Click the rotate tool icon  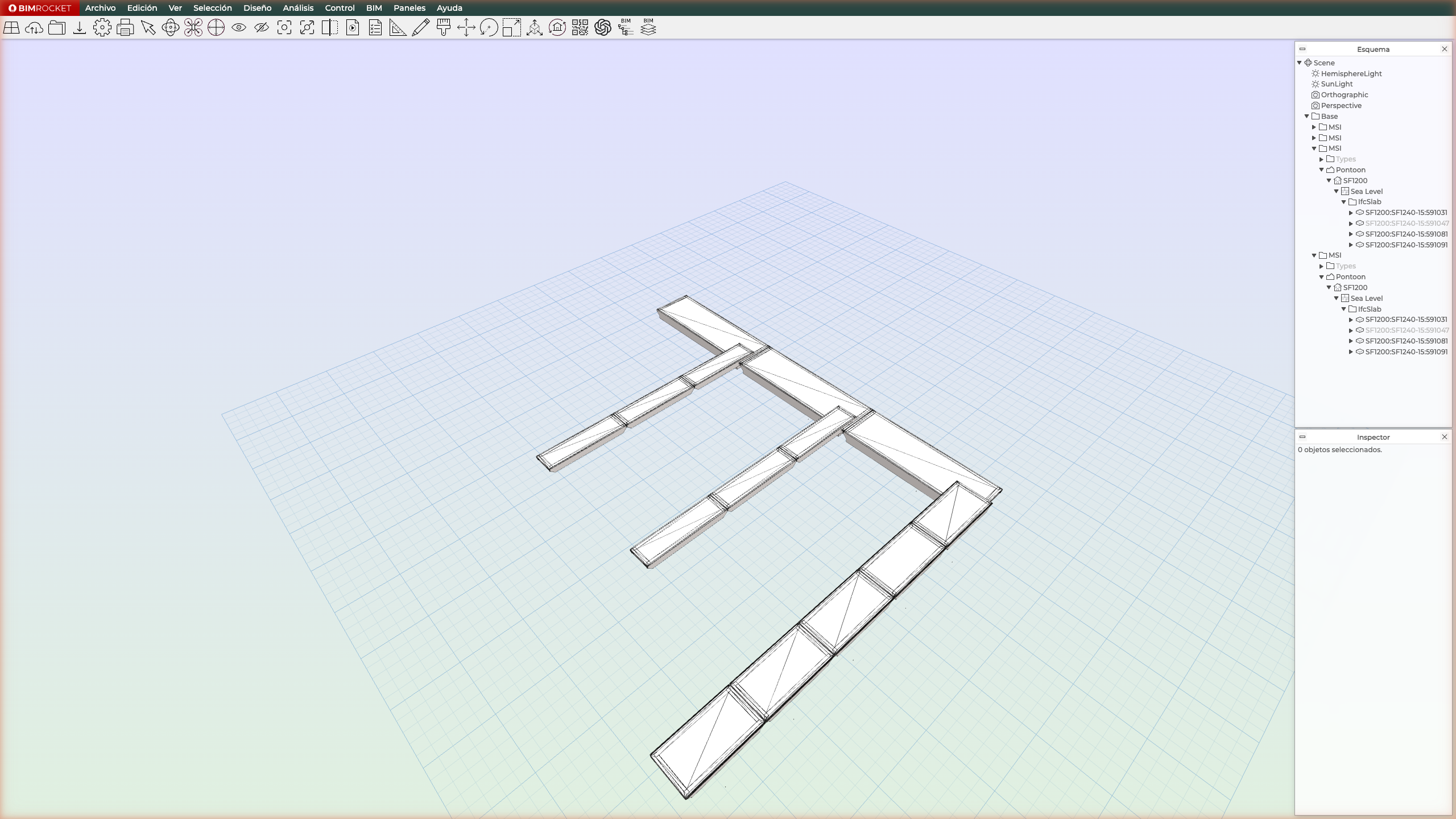489,27
